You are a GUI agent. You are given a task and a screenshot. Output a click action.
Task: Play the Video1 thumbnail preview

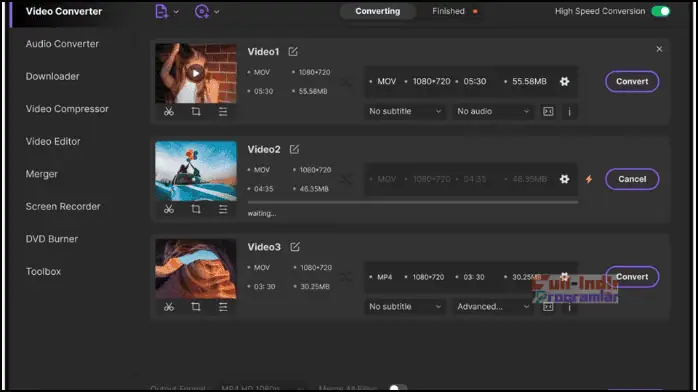pyautogui.click(x=195, y=73)
